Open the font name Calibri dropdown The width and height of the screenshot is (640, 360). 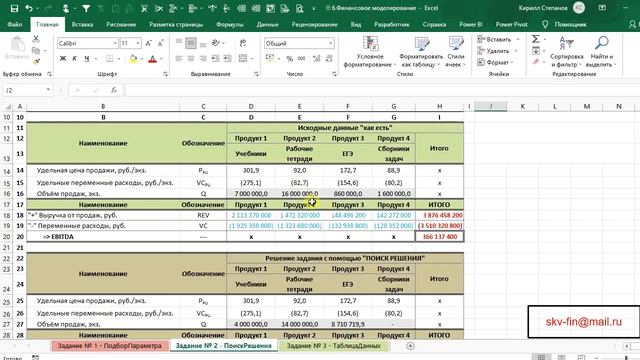click(115, 43)
